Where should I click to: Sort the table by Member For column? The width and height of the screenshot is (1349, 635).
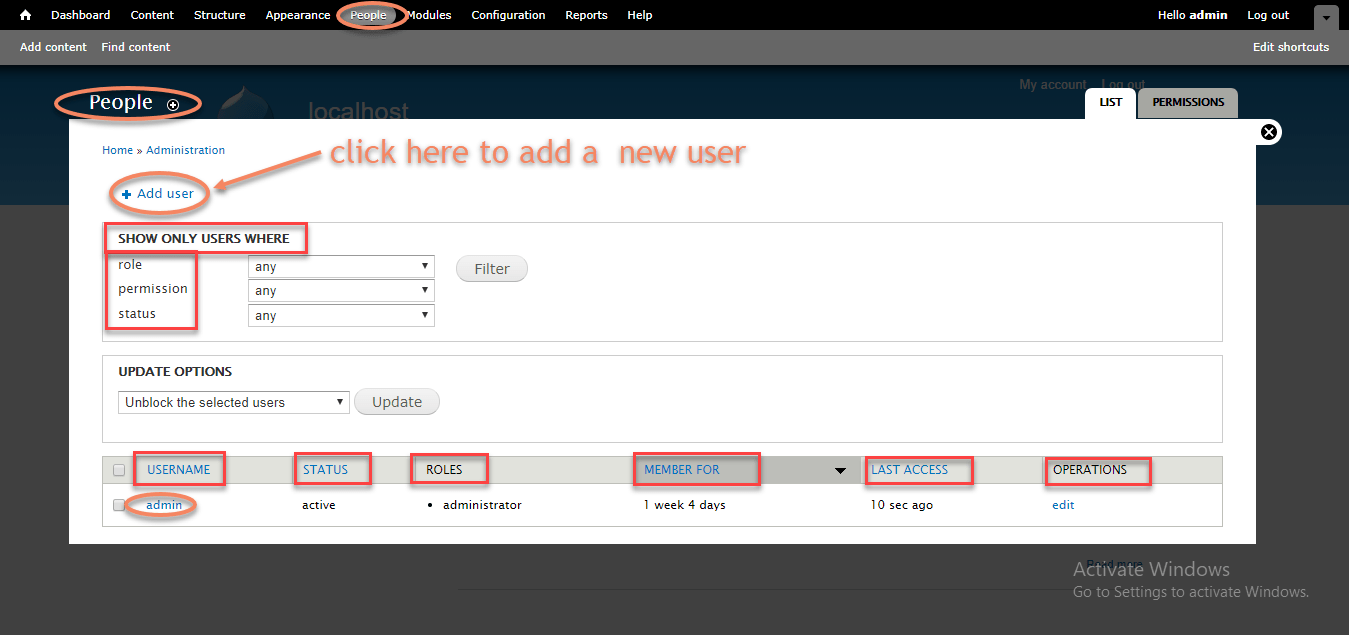point(682,470)
